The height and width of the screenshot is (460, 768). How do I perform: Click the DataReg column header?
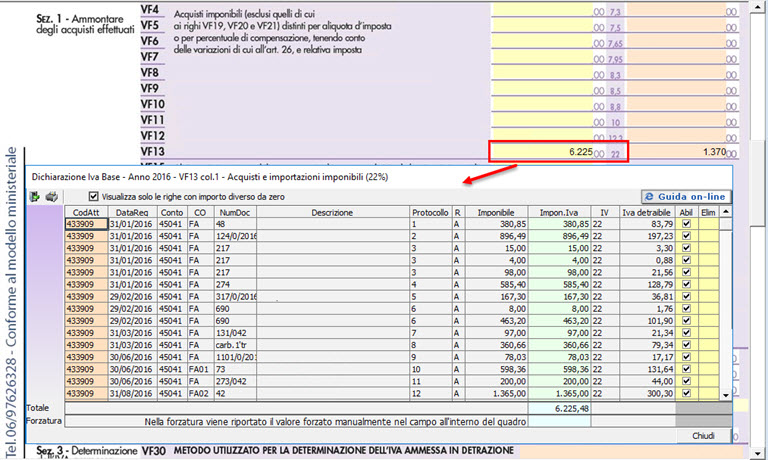(x=132, y=213)
